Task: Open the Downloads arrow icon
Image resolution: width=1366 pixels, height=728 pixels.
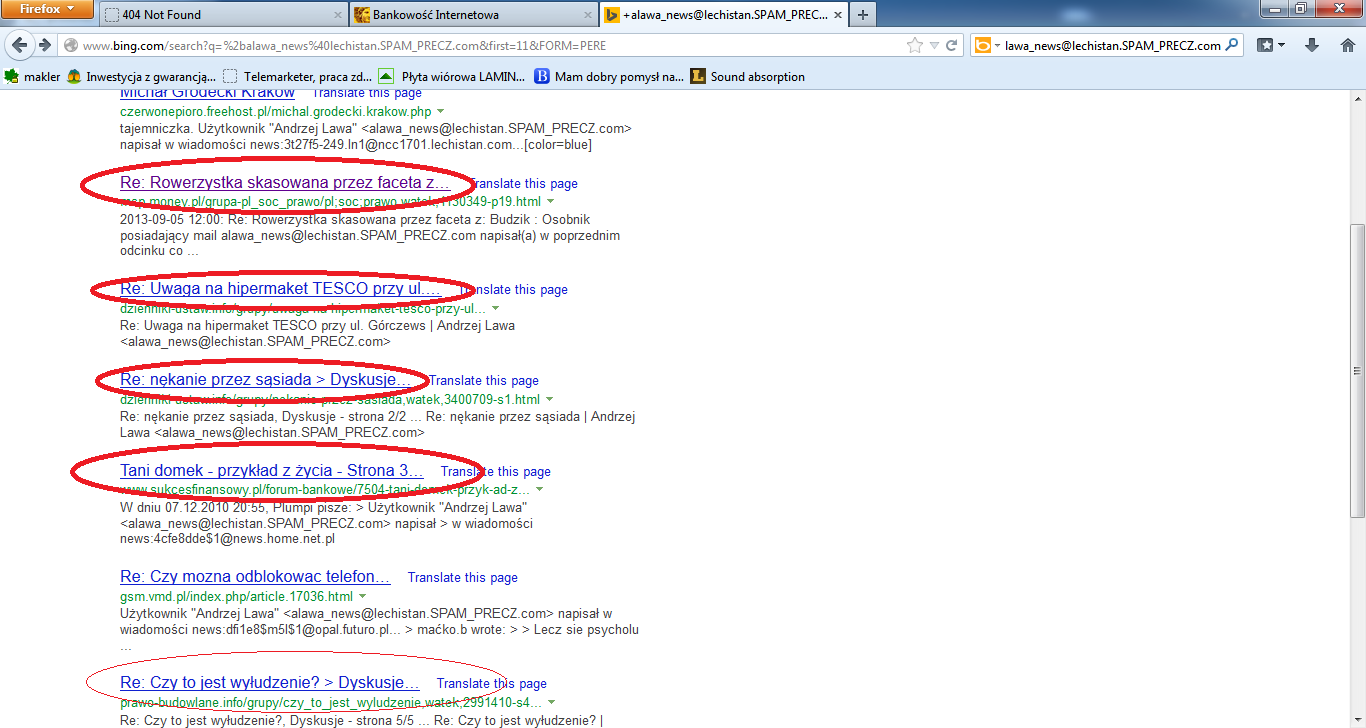Action: pos(1313,45)
